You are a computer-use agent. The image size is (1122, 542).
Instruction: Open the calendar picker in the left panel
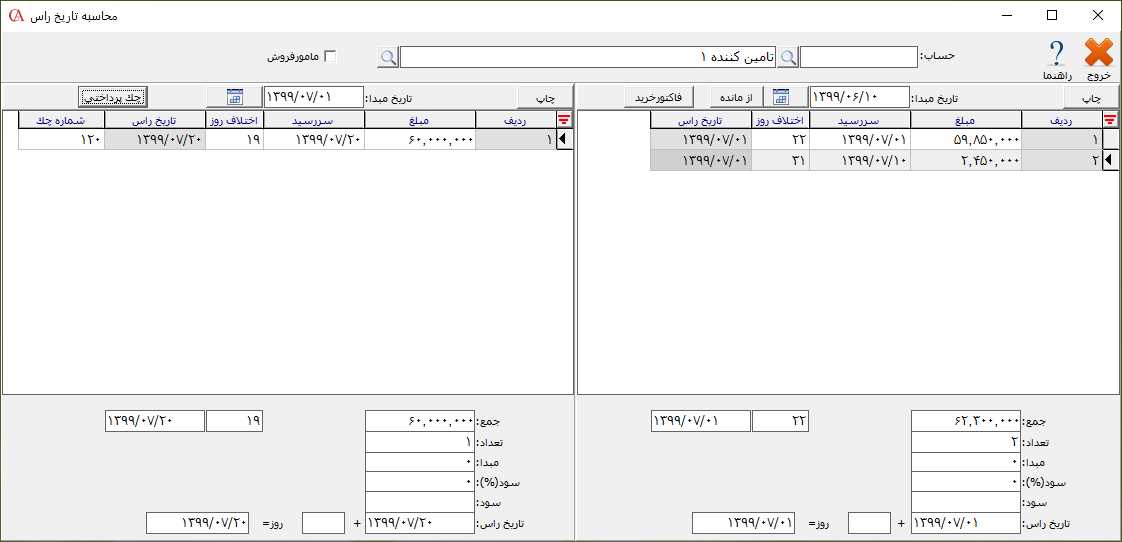(235, 97)
